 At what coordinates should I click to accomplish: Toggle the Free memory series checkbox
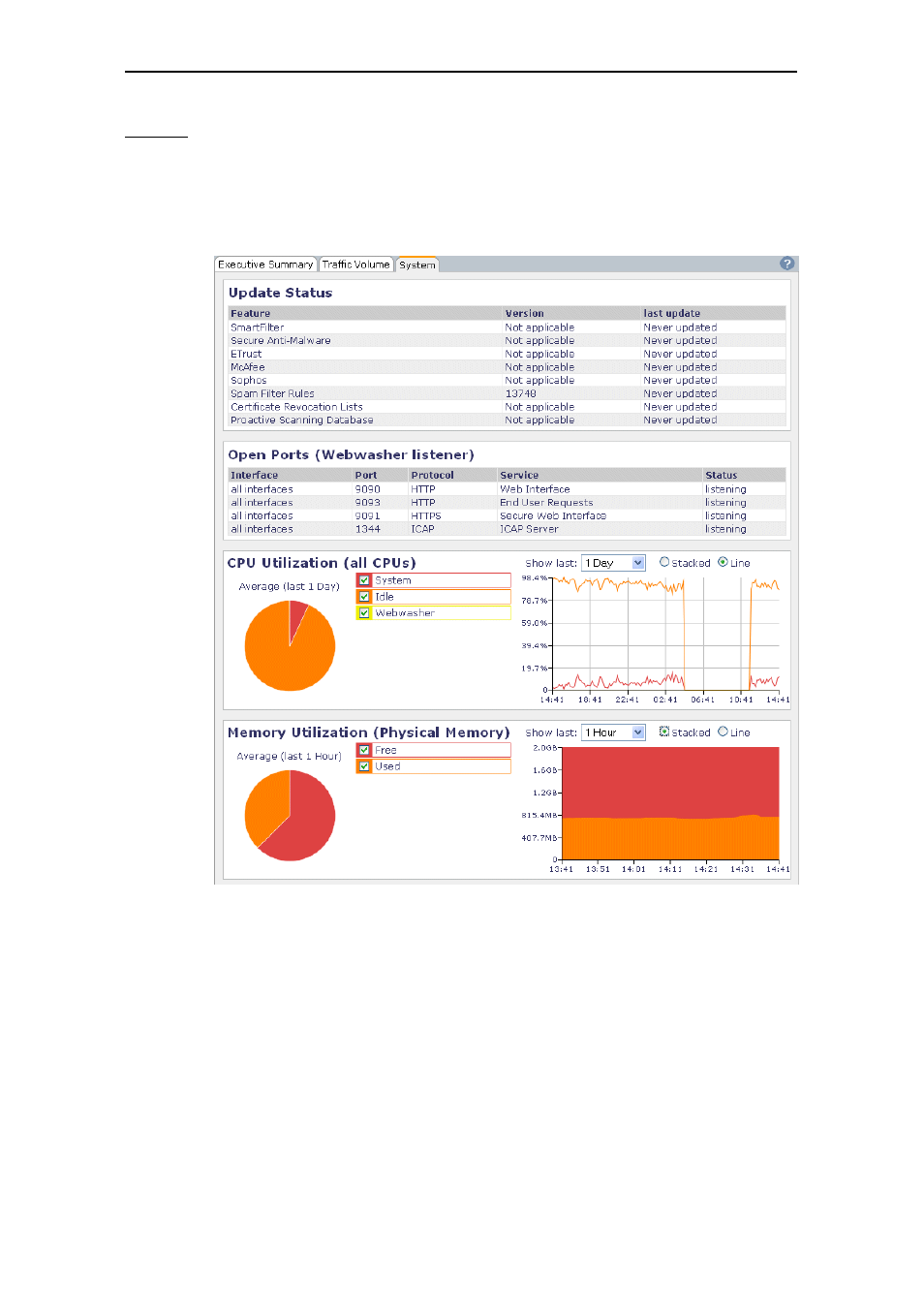[364, 750]
